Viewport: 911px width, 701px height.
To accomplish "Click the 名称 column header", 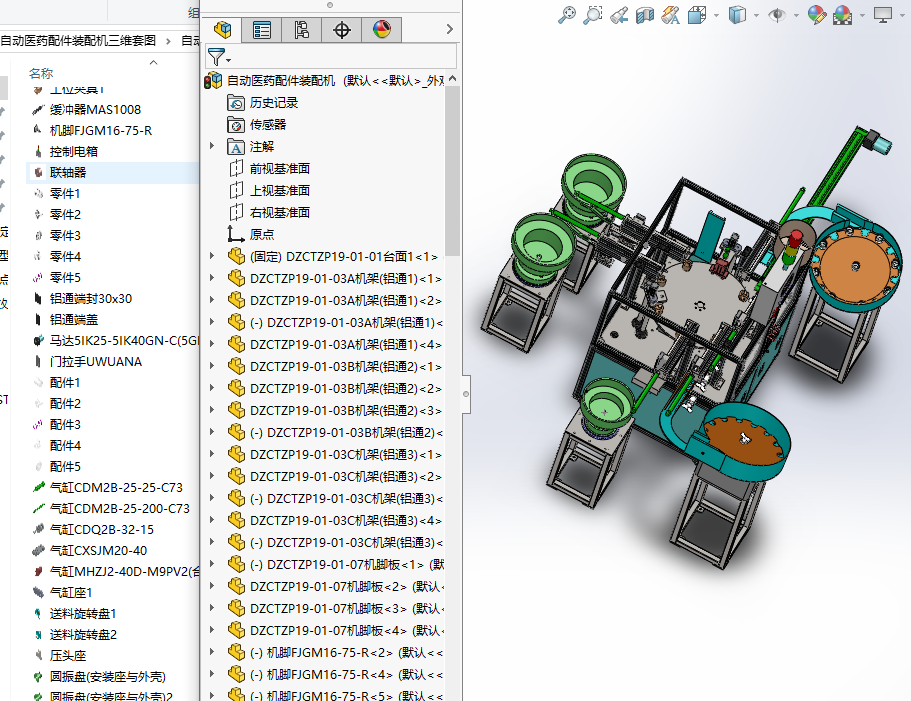I will (x=41, y=73).
